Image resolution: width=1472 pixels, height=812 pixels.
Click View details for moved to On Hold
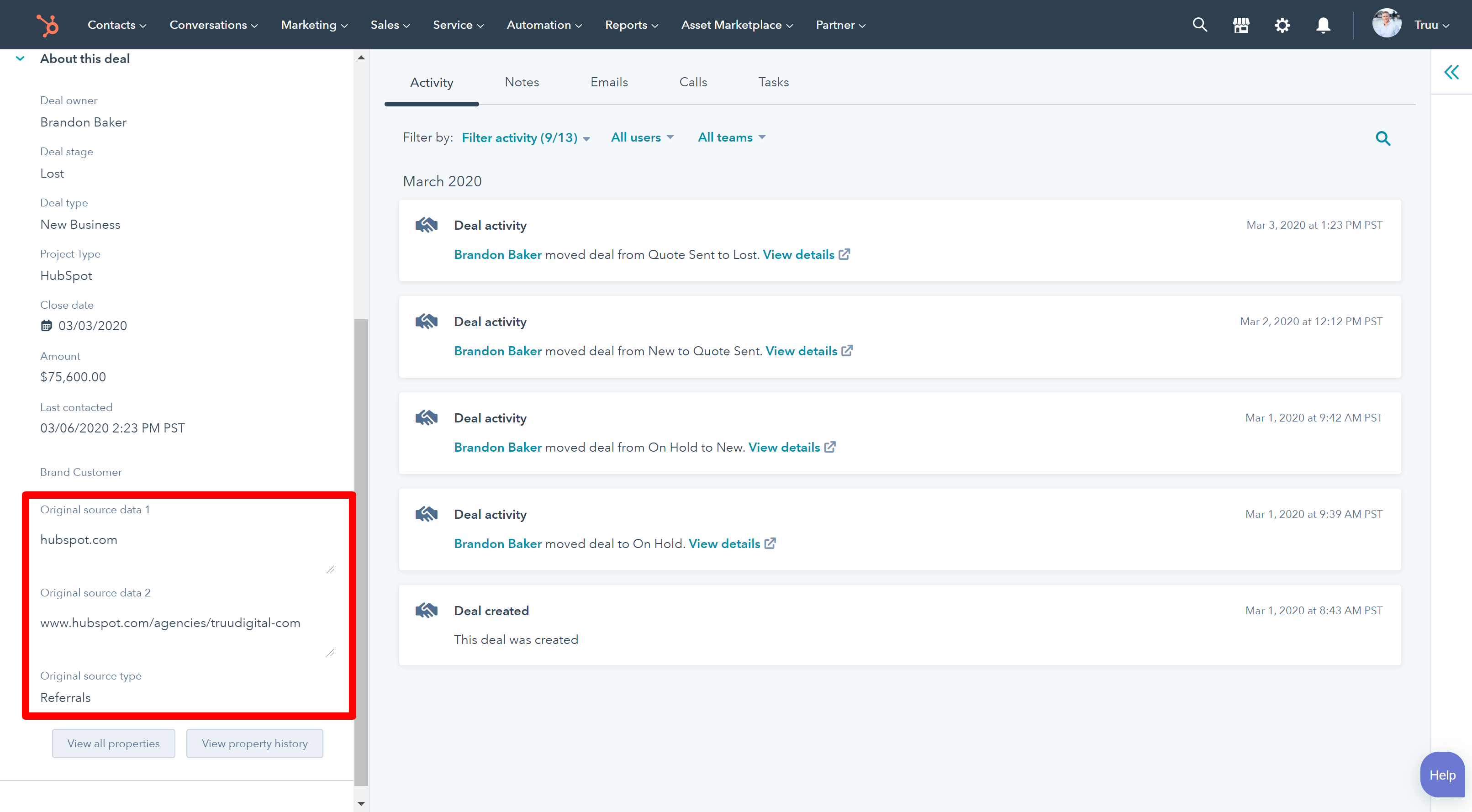(724, 544)
